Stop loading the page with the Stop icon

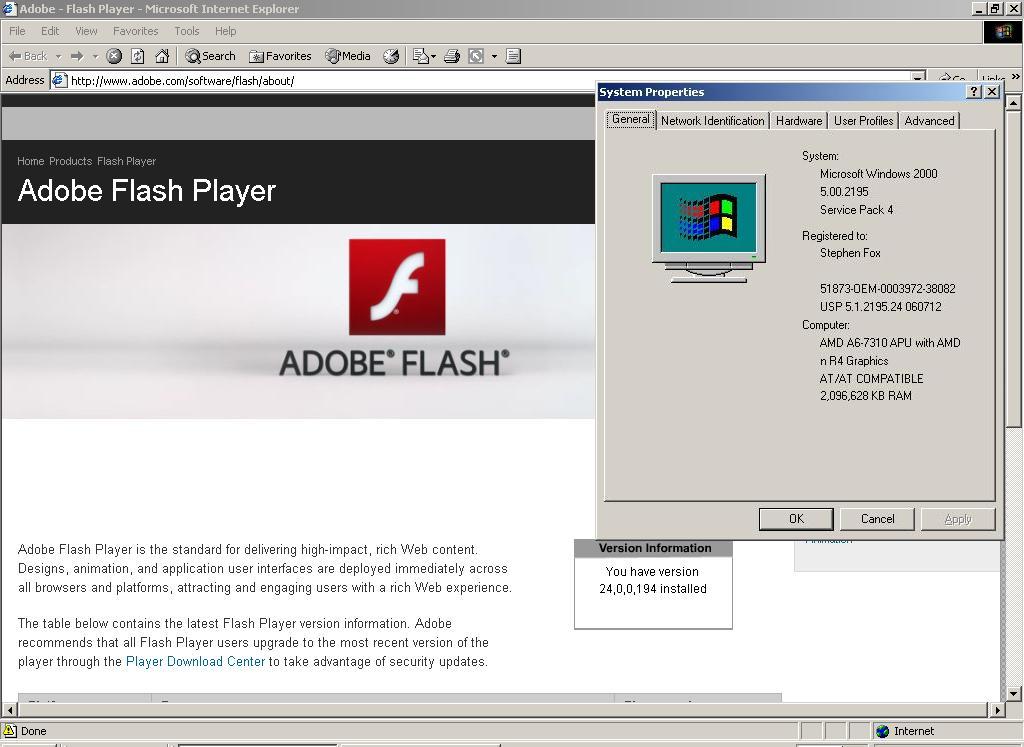coord(114,56)
